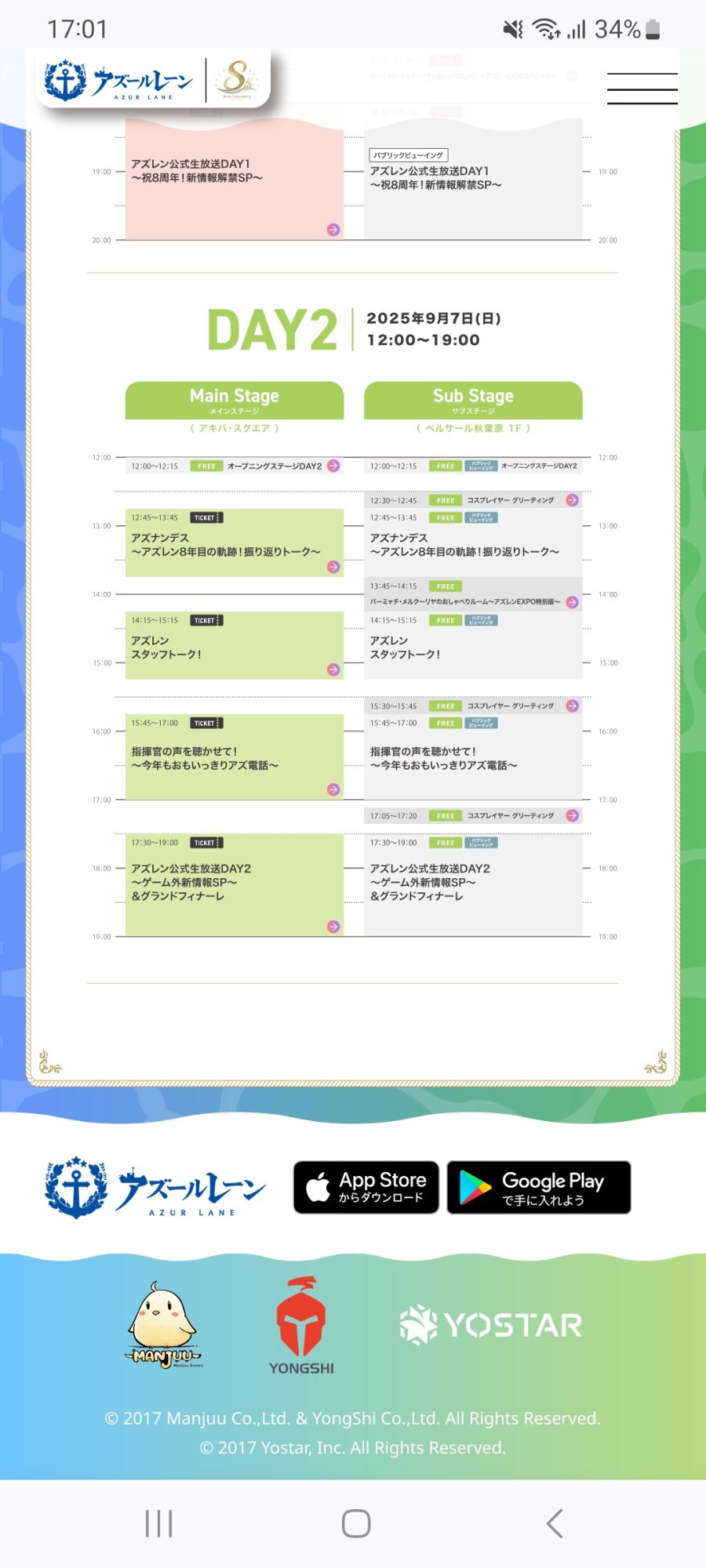Tap the Manjuu Games logo
The width and height of the screenshot is (706, 1568).
point(163,1325)
